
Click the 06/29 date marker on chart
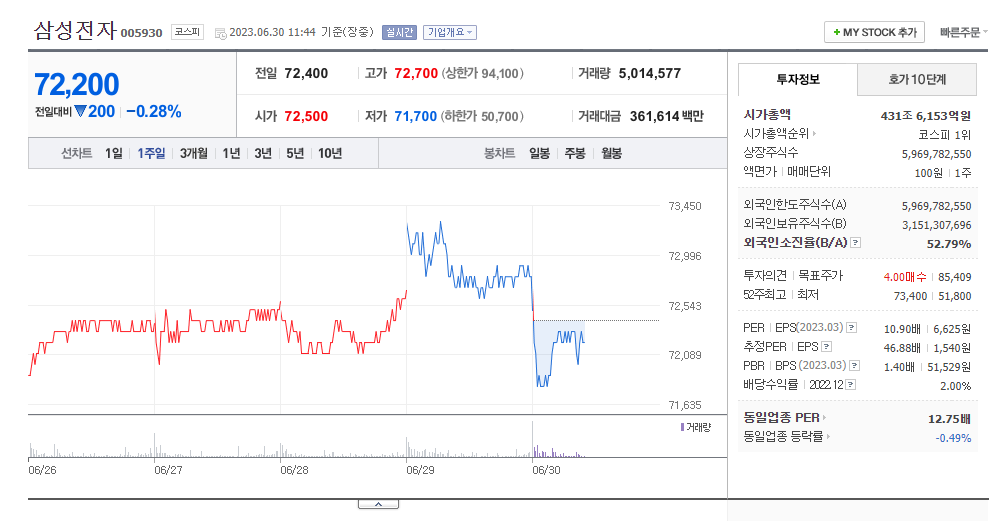(420, 470)
